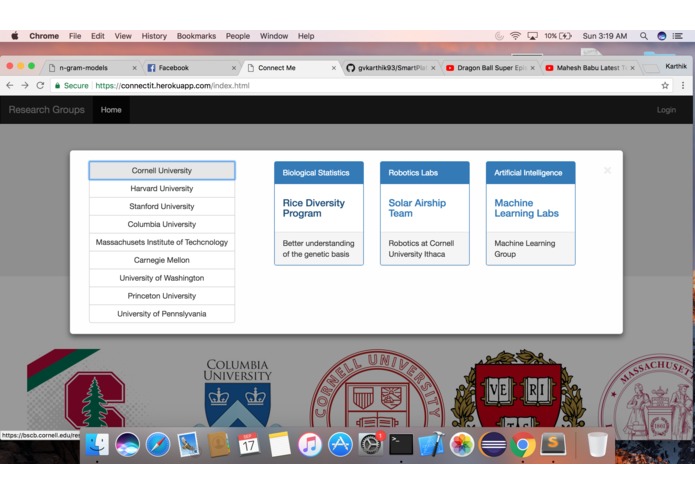Open the Solar Airship Team link
This screenshot has width=695, height=494.
pyautogui.click(x=417, y=208)
